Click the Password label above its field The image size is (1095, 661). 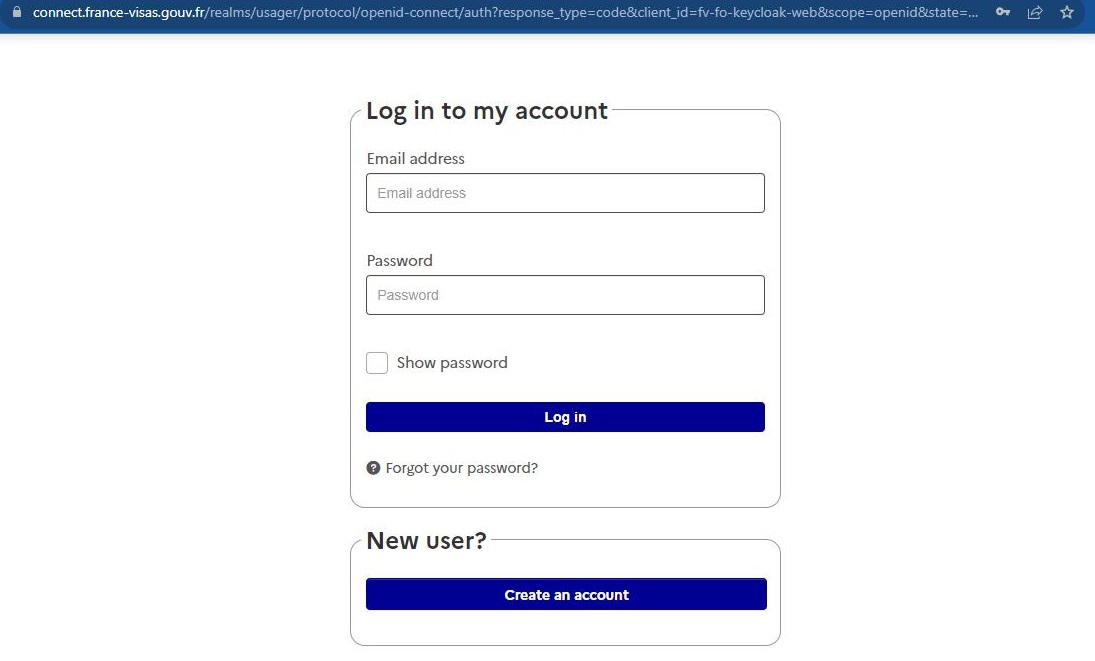pyautogui.click(x=399, y=260)
